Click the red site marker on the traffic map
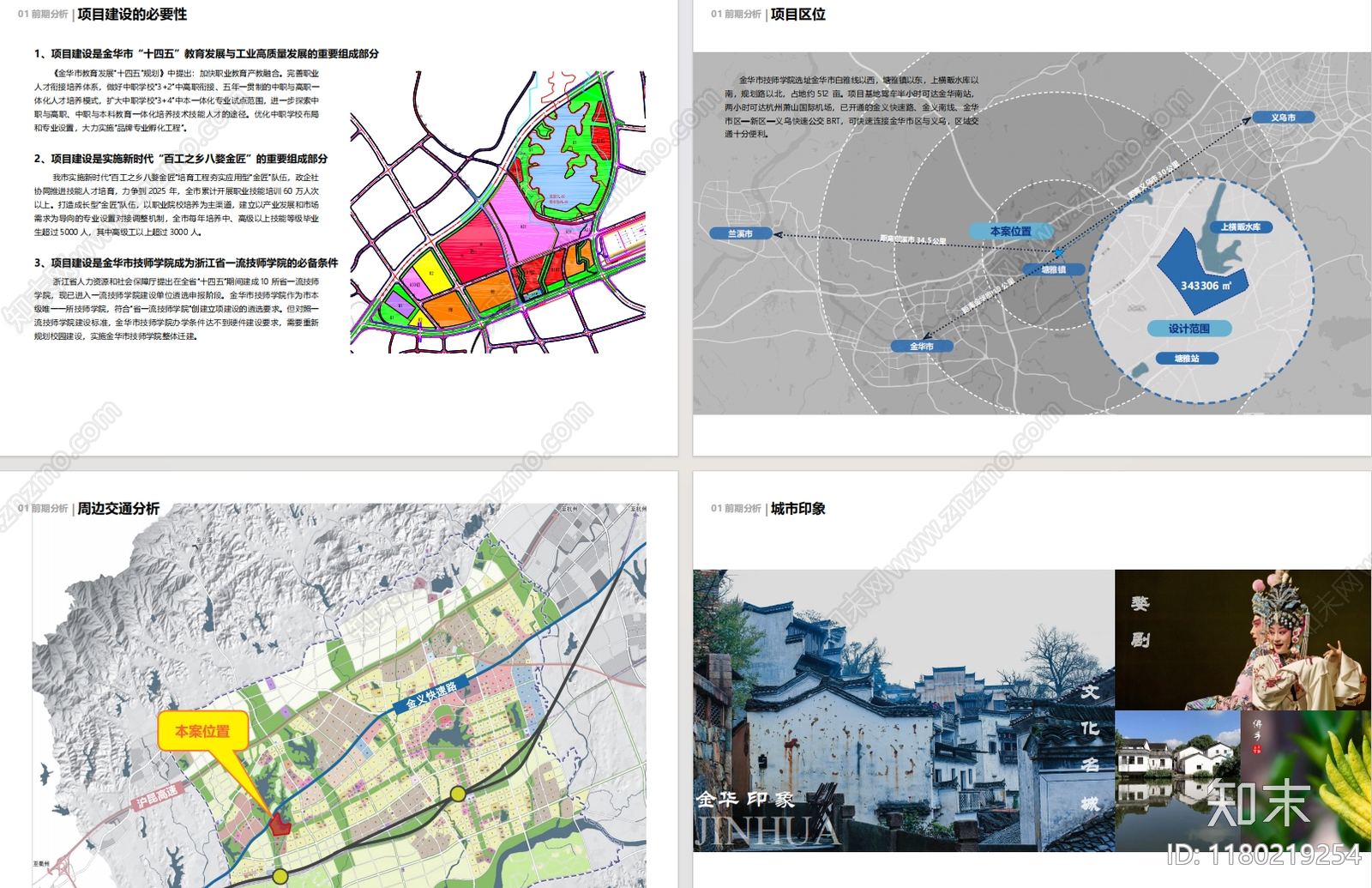1372x888 pixels. coord(280,825)
